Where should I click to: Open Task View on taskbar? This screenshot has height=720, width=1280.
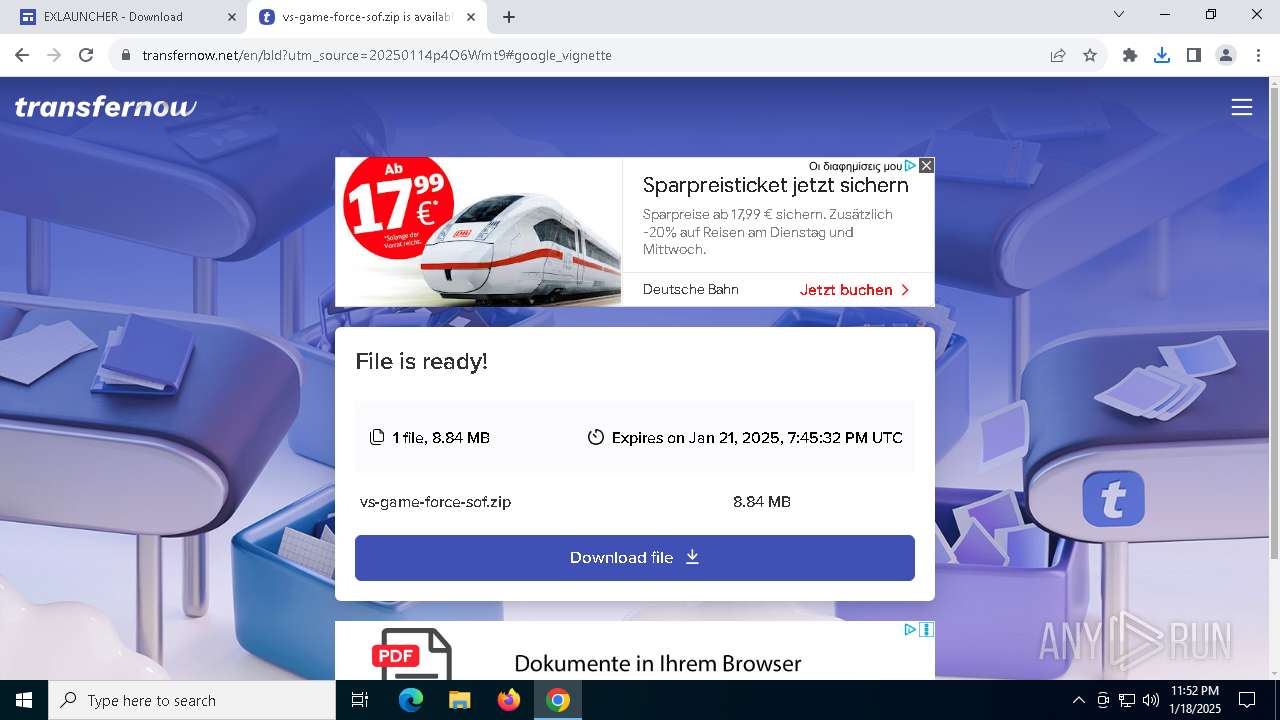coord(360,700)
